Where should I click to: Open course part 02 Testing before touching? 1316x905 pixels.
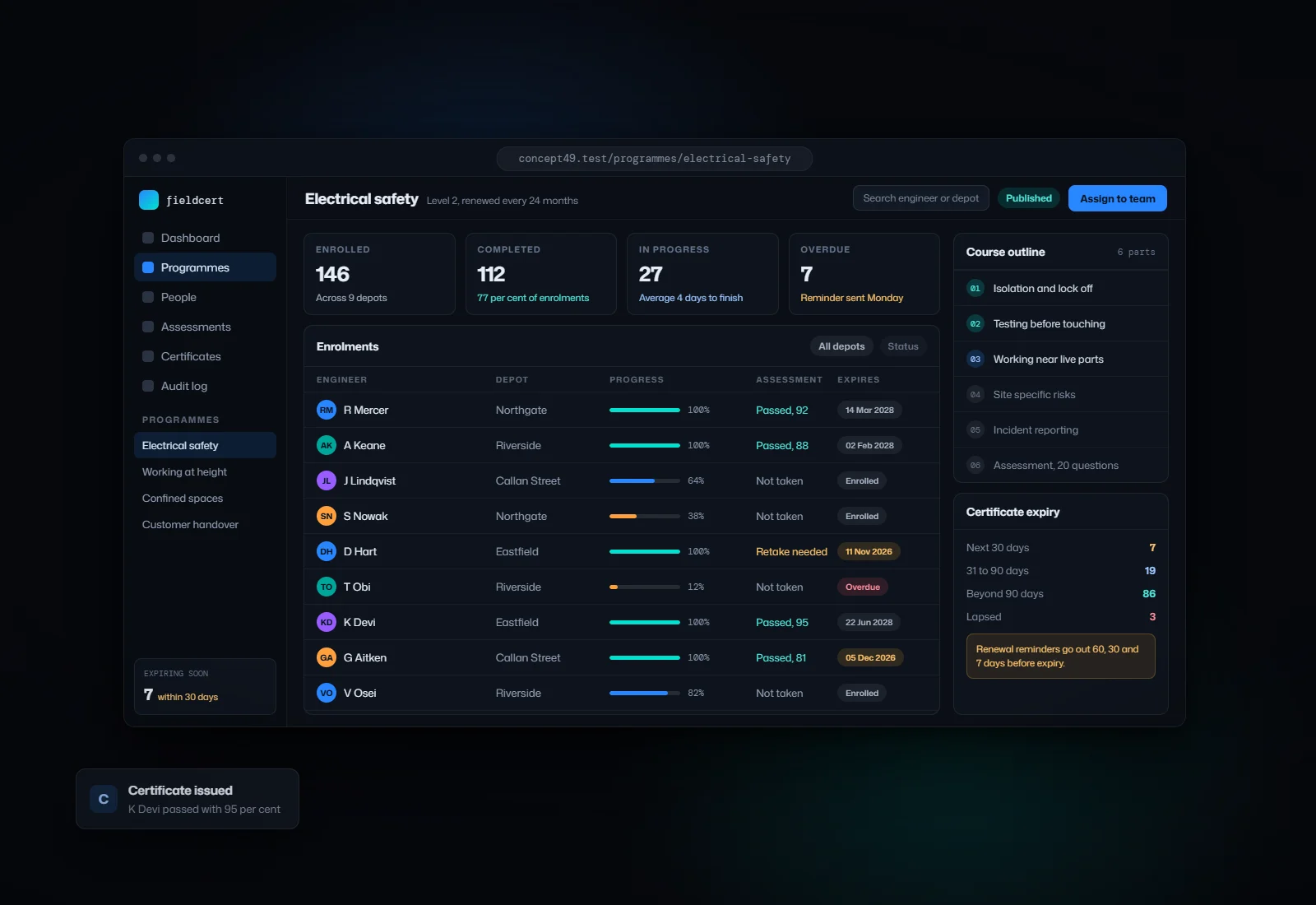(x=1061, y=323)
